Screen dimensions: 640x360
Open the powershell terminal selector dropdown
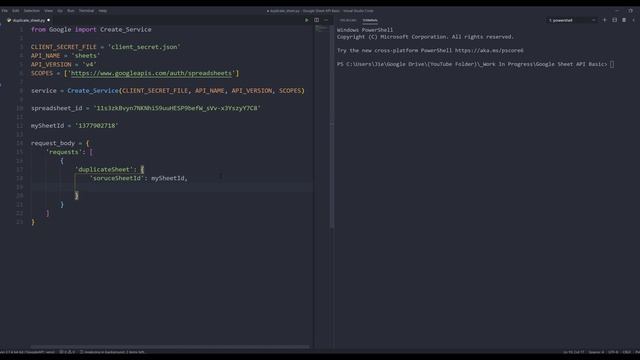tap(571, 20)
